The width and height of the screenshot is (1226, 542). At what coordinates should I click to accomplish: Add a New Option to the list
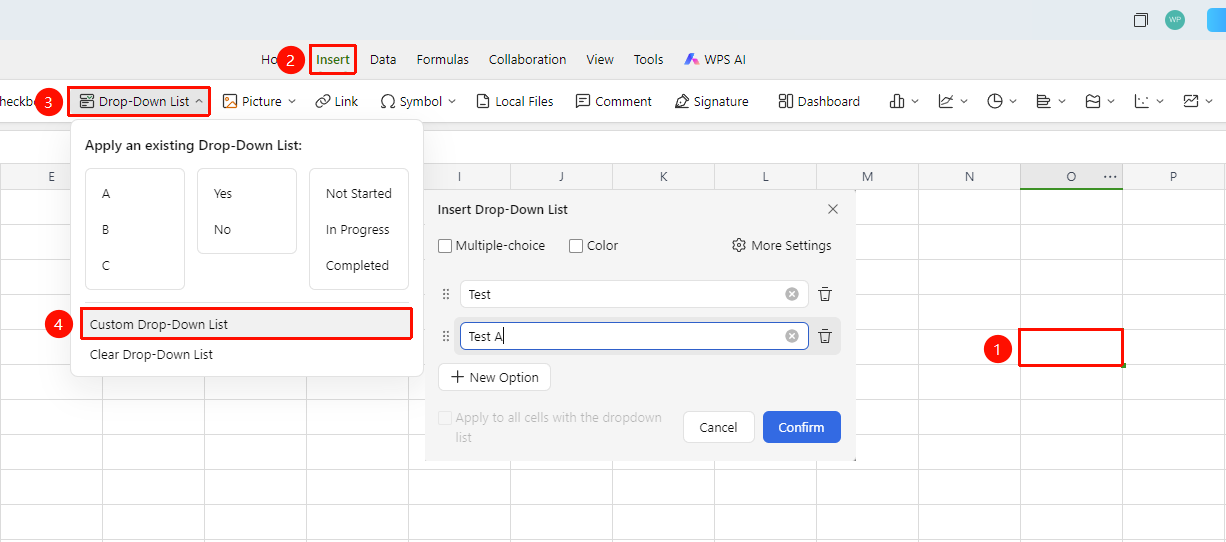point(494,377)
